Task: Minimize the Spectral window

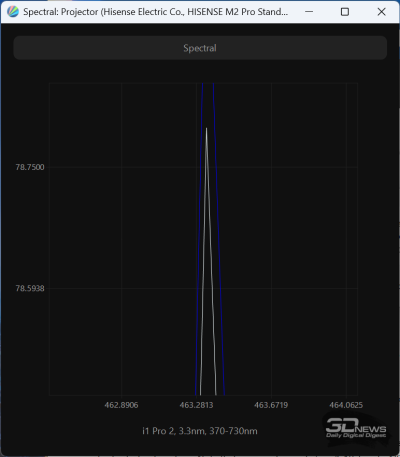Action: click(x=309, y=12)
